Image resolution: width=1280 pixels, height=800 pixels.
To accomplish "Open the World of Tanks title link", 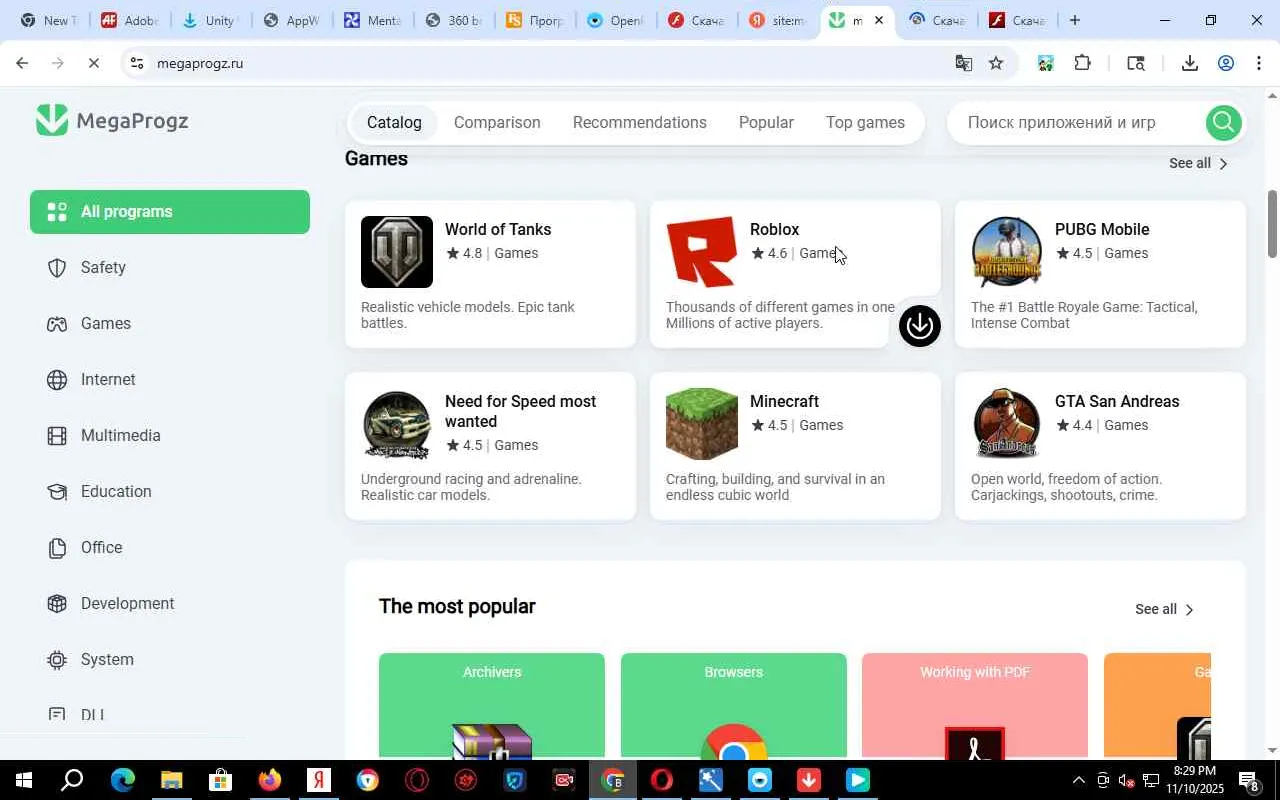I will click(498, 229).
